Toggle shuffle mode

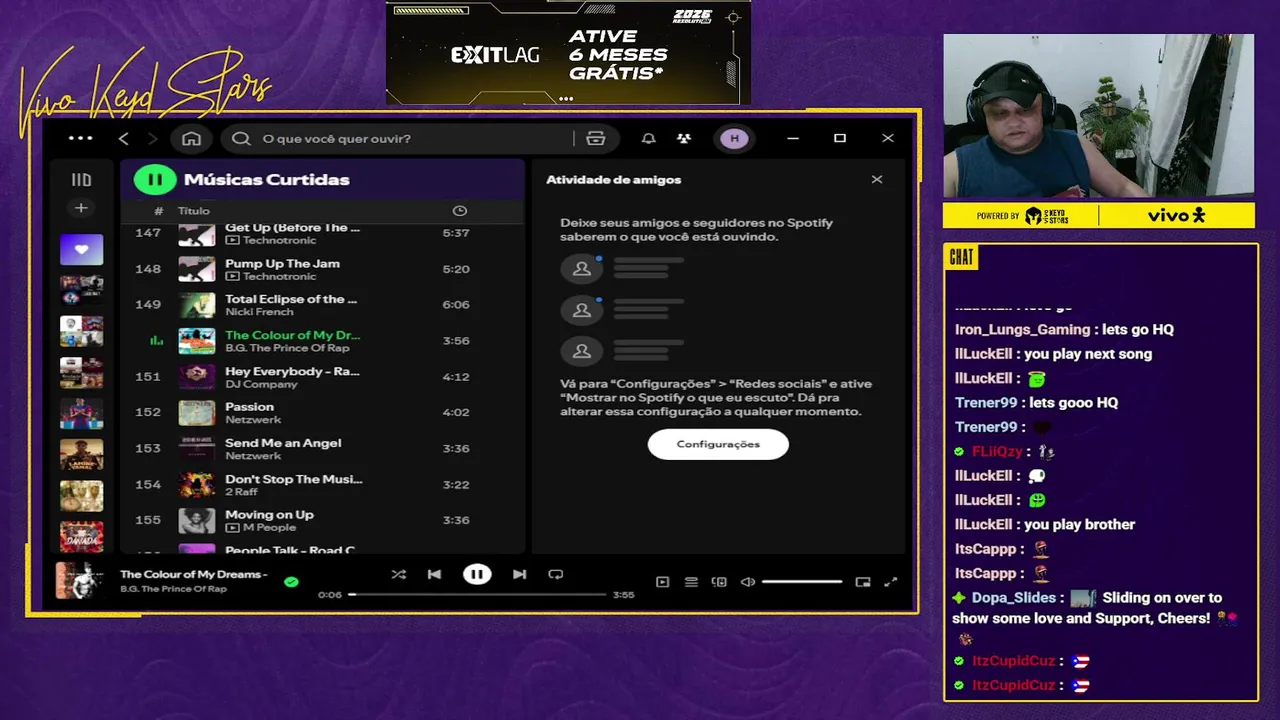(398, 574)
